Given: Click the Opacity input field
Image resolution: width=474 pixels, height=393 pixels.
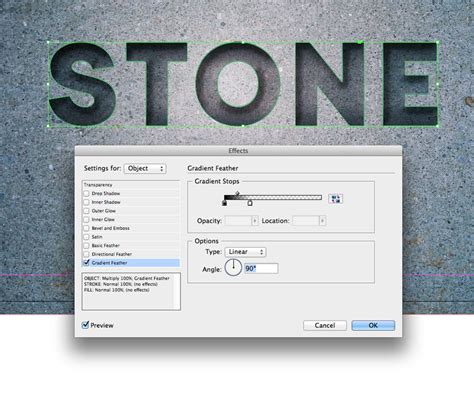Looking at the screenshot, I should point(238,221).
